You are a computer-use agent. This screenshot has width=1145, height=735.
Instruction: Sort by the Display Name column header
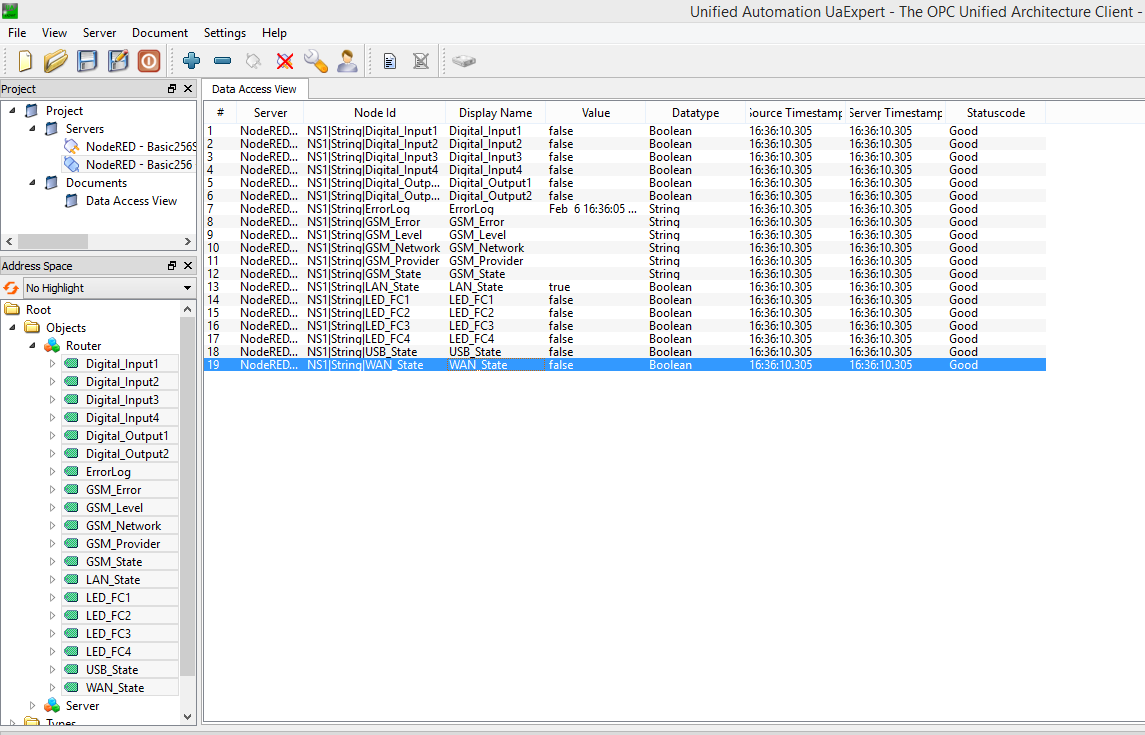pos(495,113)
